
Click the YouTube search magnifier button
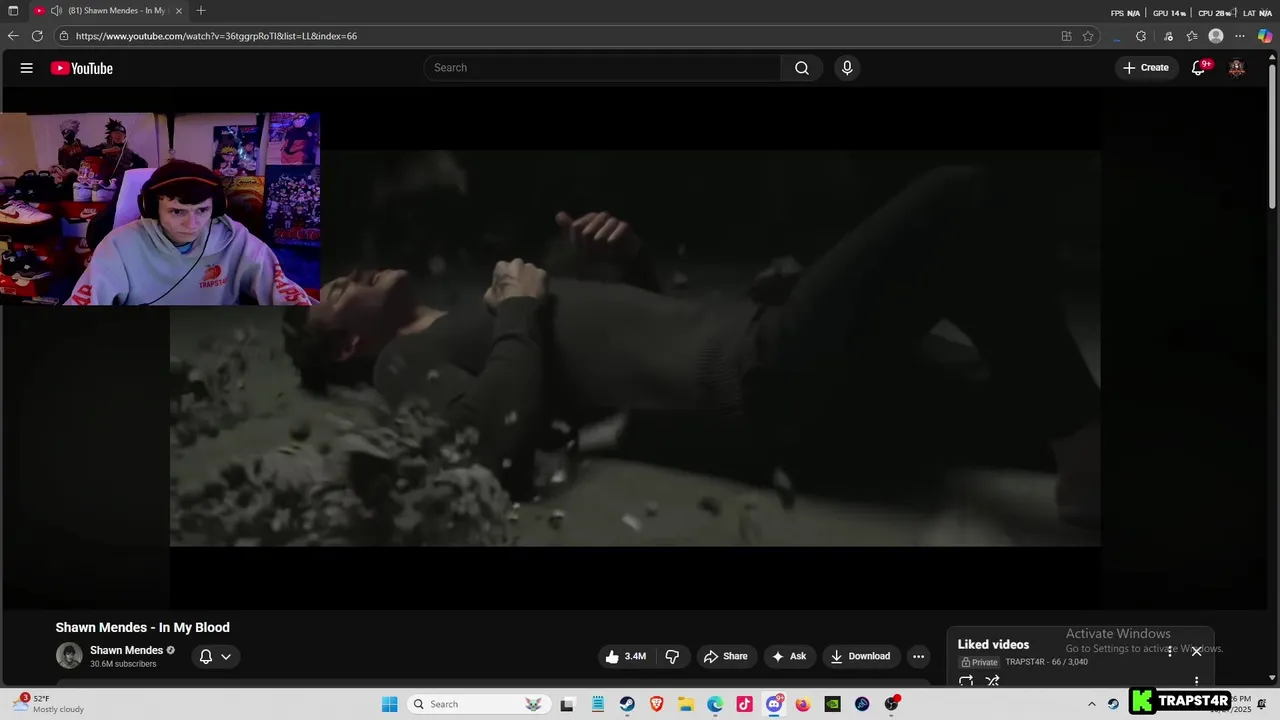tap(802, 68)
